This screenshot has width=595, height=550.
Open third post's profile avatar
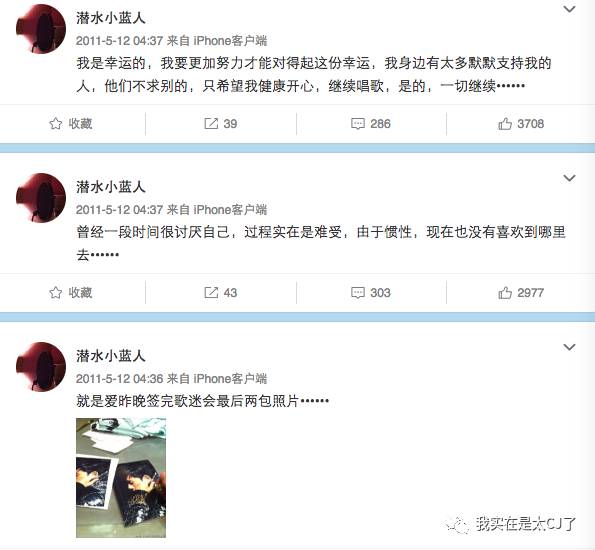[x=41, y=367]
